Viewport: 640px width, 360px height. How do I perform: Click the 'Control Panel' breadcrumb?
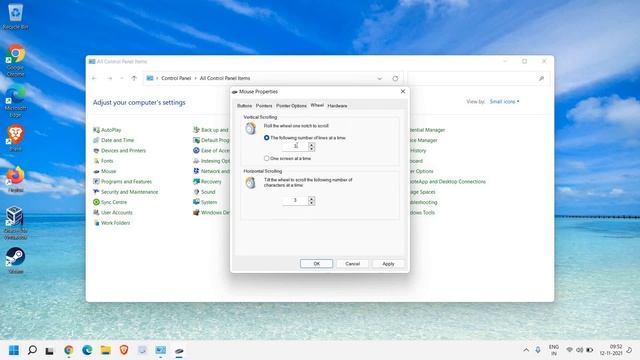click(x=176, y=78)
